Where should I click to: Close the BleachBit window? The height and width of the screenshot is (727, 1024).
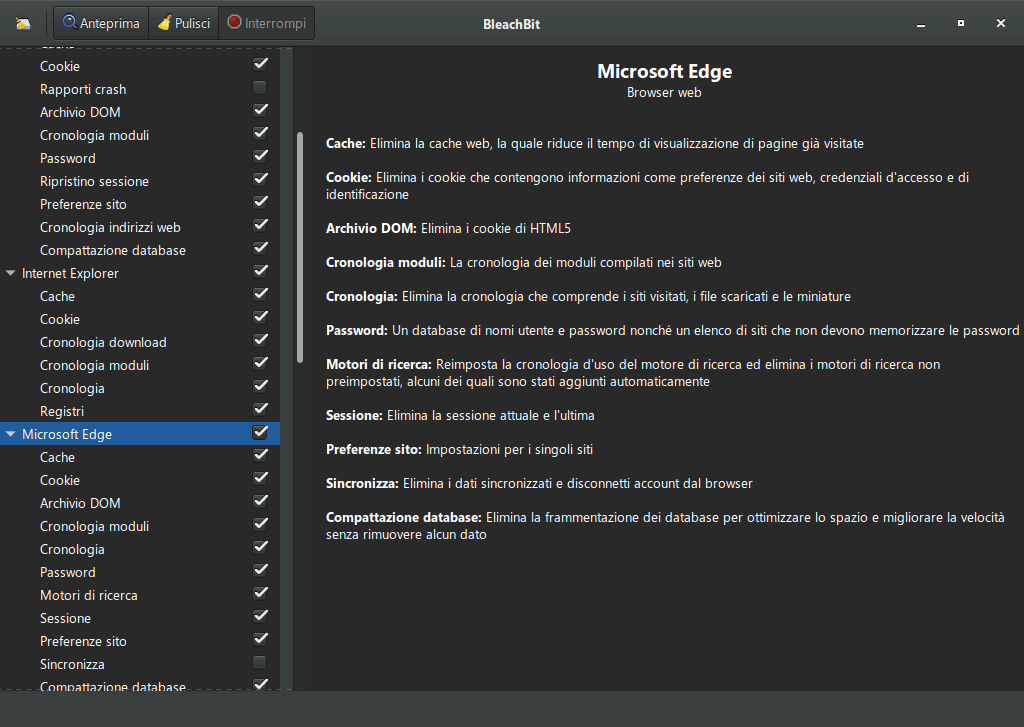1000,23
